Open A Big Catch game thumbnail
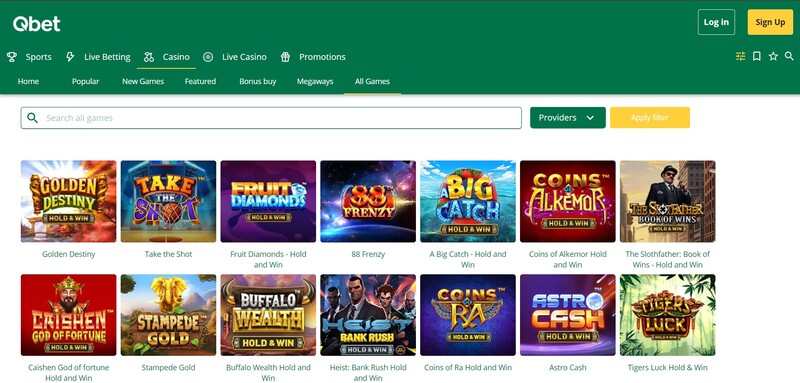Screen dimensions: 800x383 468,201
